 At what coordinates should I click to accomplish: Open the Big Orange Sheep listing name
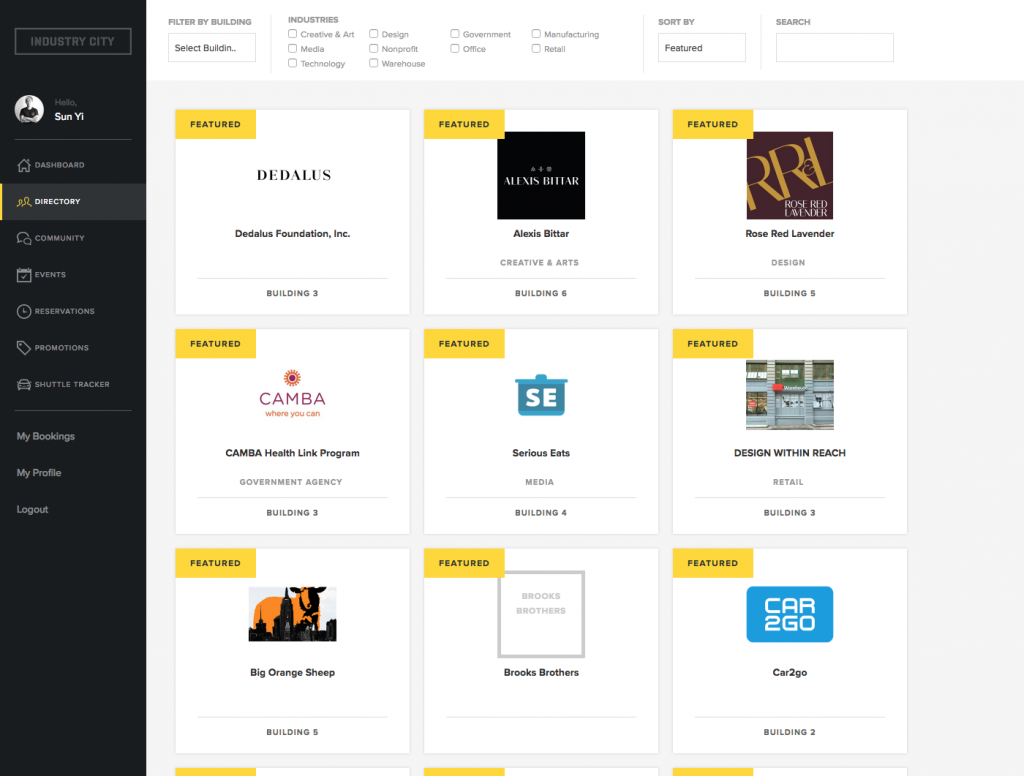pos(293,673)
